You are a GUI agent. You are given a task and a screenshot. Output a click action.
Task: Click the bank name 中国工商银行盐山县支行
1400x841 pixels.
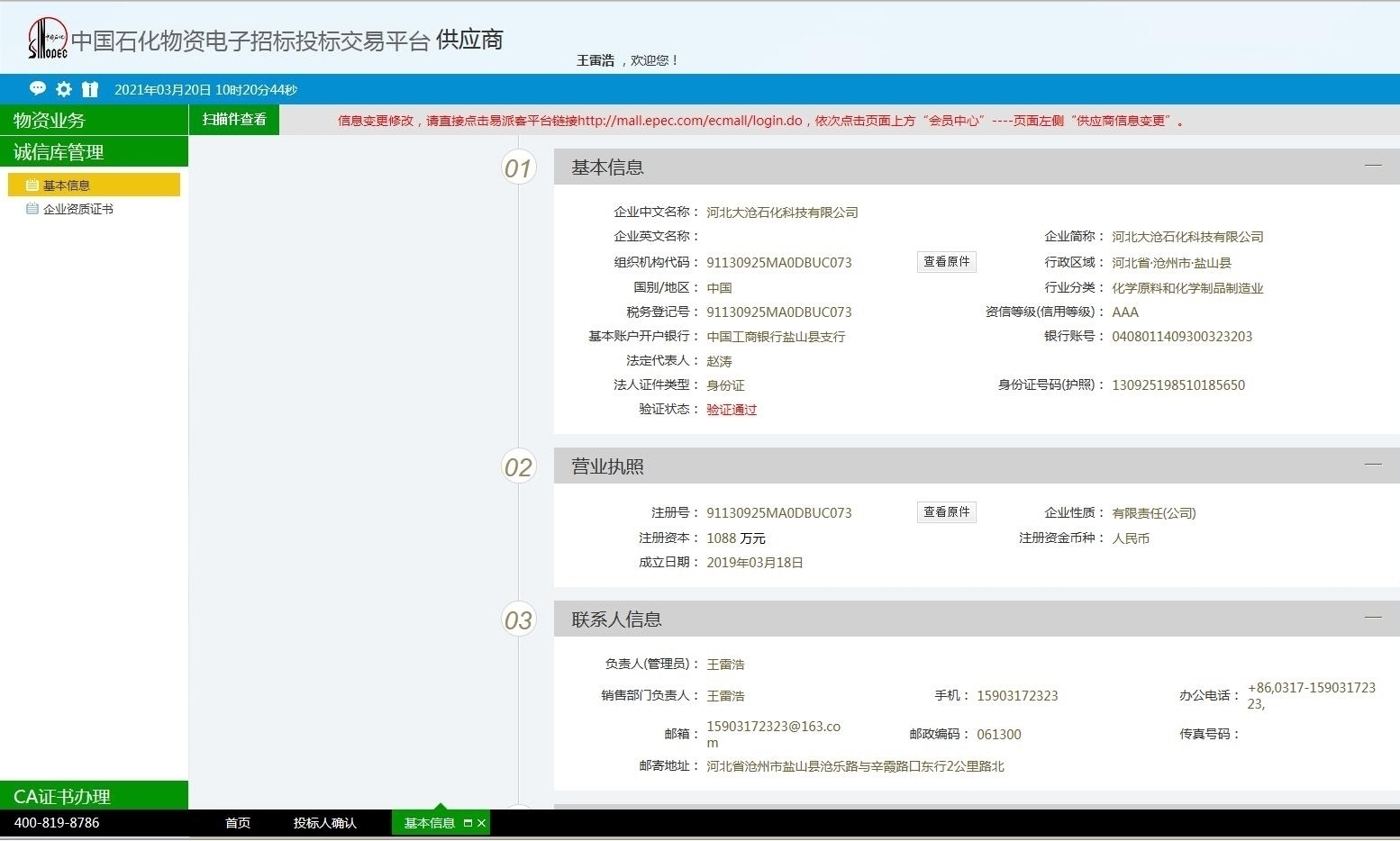tap(776, 337)
